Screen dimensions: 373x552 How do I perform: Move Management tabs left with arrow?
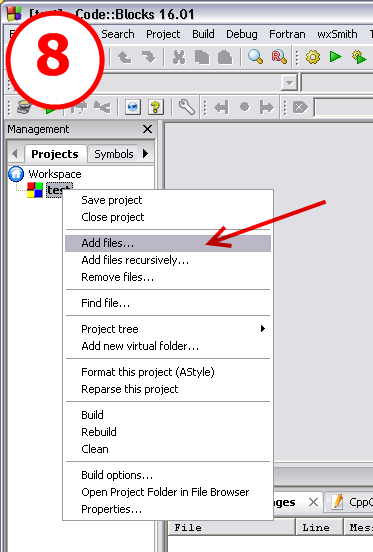click(14, 153)
